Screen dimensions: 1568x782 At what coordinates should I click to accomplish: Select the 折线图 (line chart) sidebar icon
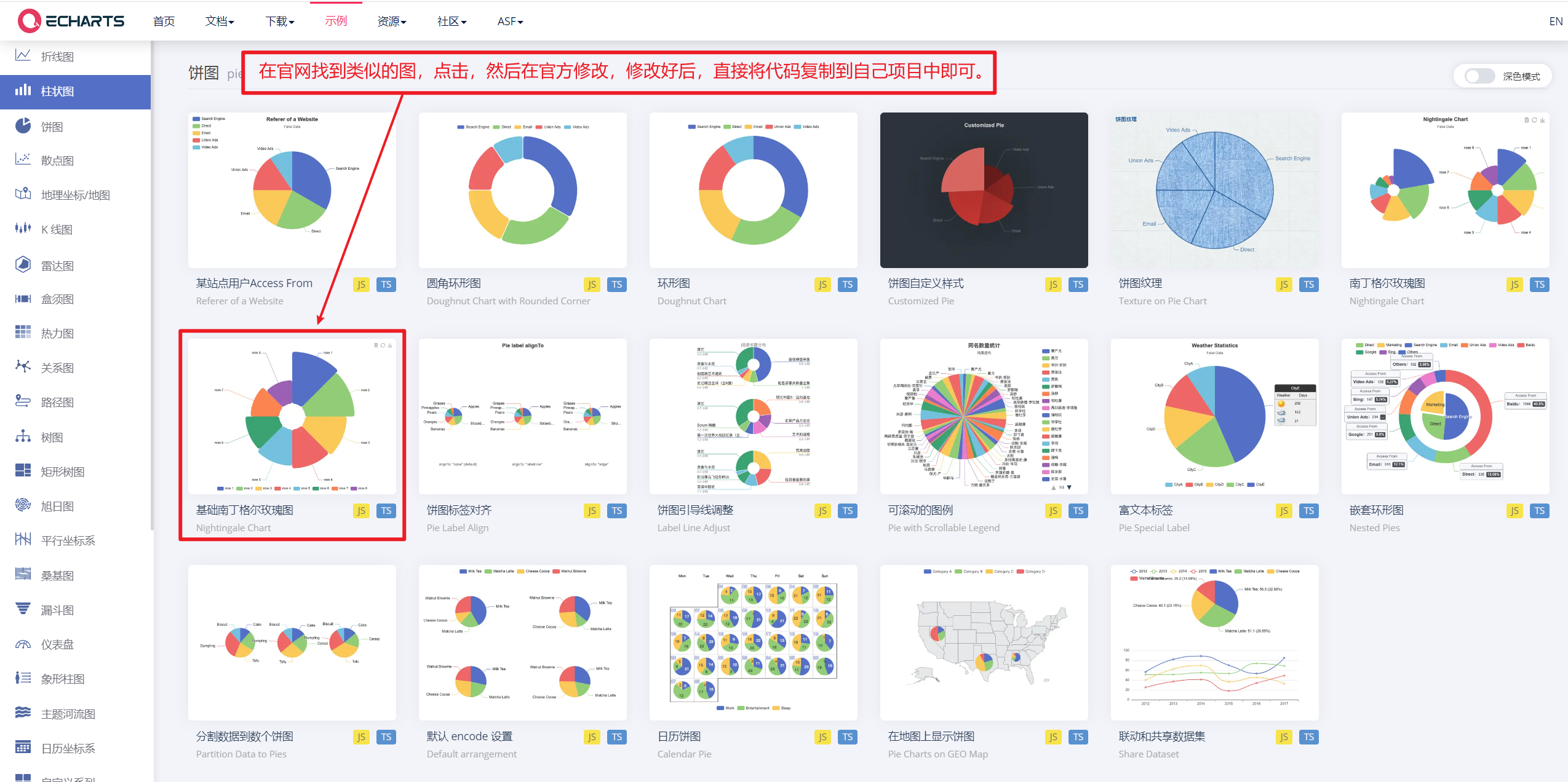pos(23,57)
